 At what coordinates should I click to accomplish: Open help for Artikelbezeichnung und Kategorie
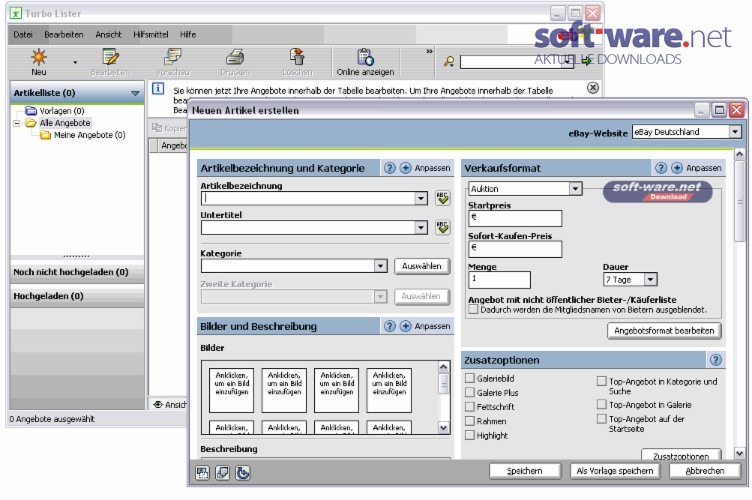(389, 168)
